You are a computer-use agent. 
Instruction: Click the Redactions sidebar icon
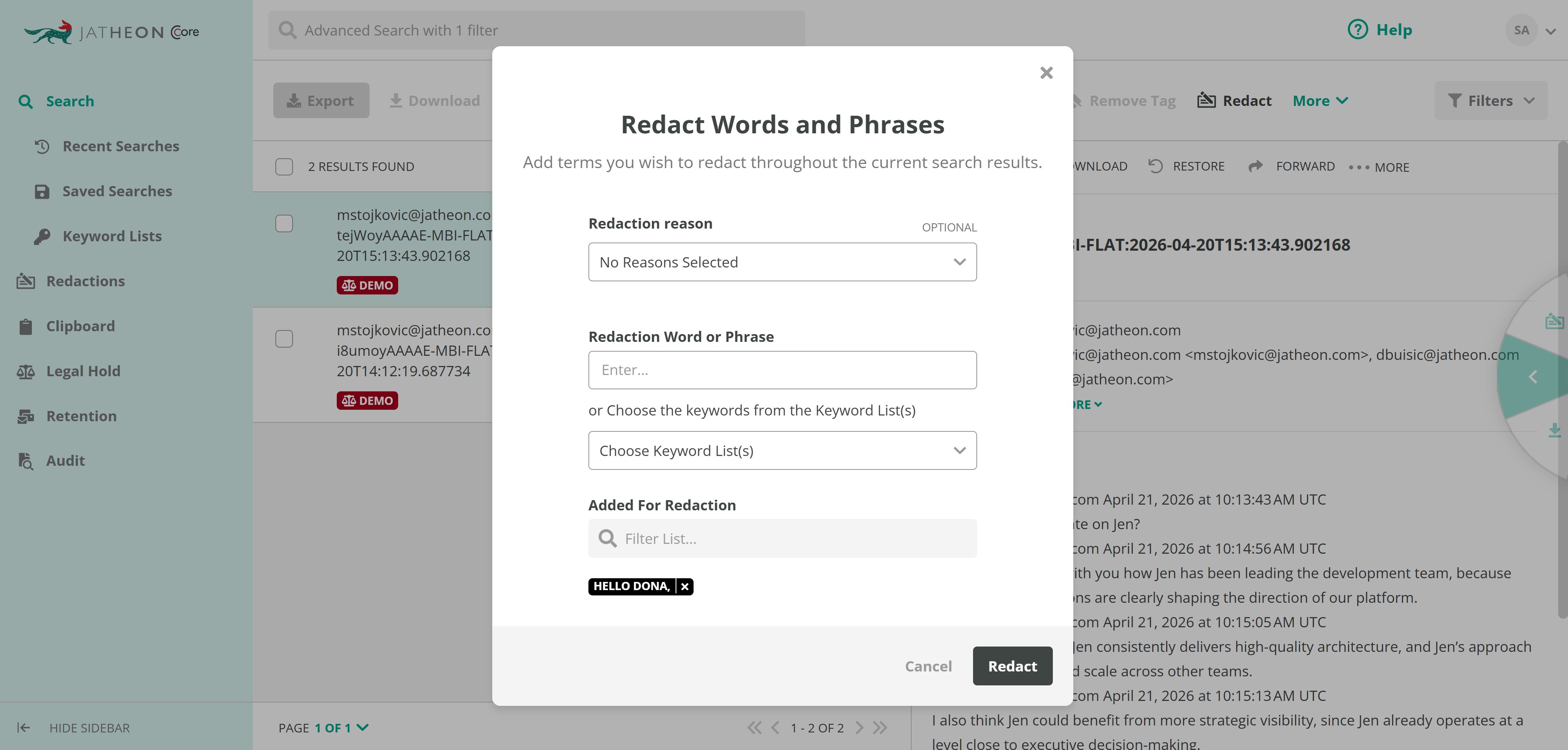pos(25,281)
